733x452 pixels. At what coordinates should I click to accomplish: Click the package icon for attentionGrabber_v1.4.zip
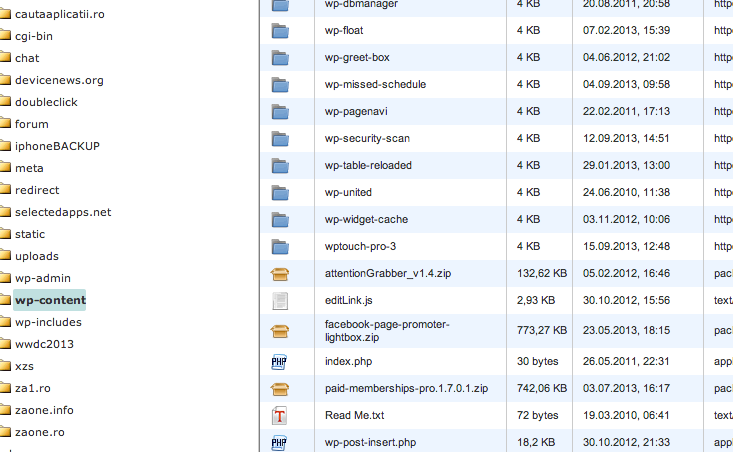pos(280,274)
